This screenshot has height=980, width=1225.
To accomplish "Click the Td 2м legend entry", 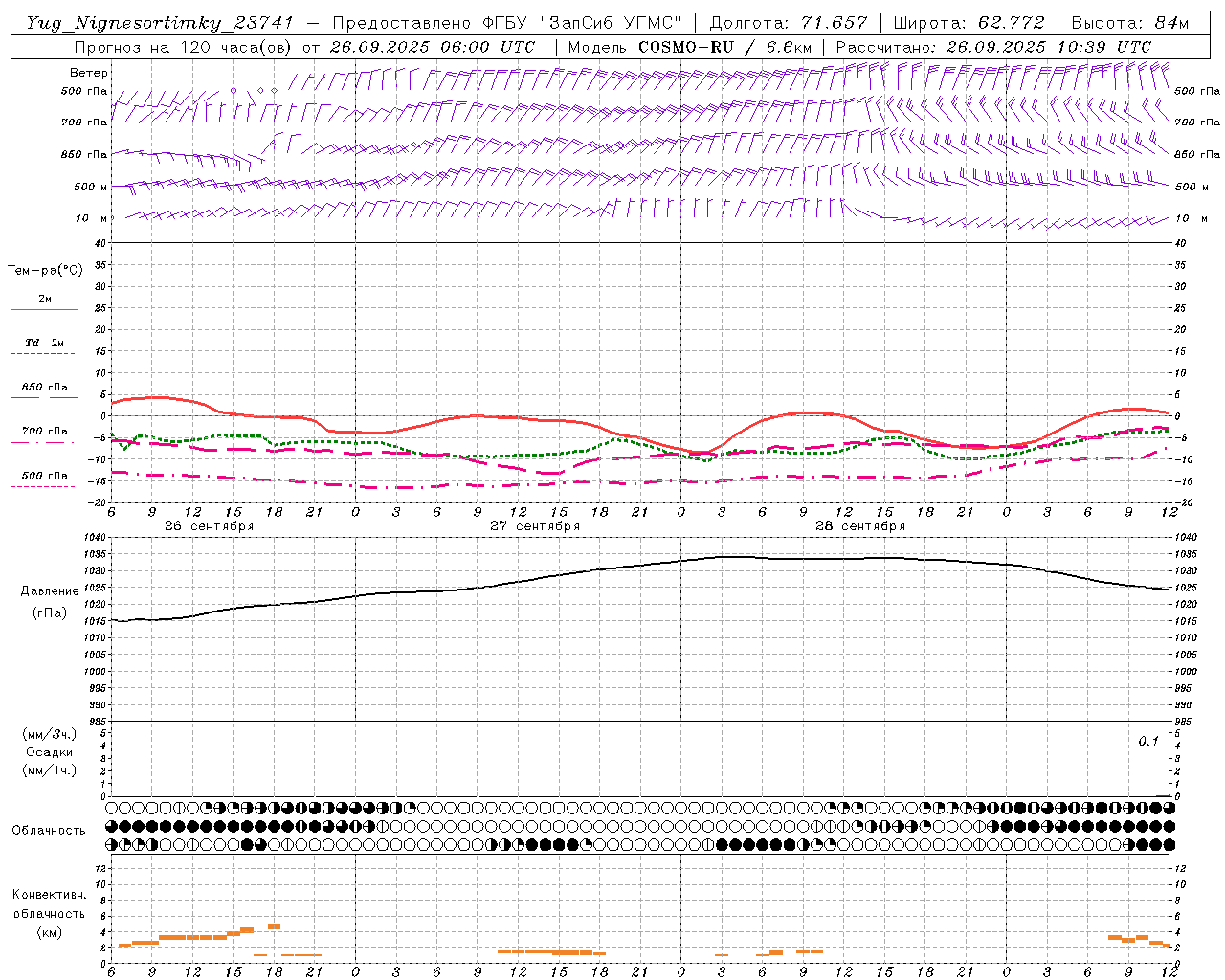I will (45, 343).
